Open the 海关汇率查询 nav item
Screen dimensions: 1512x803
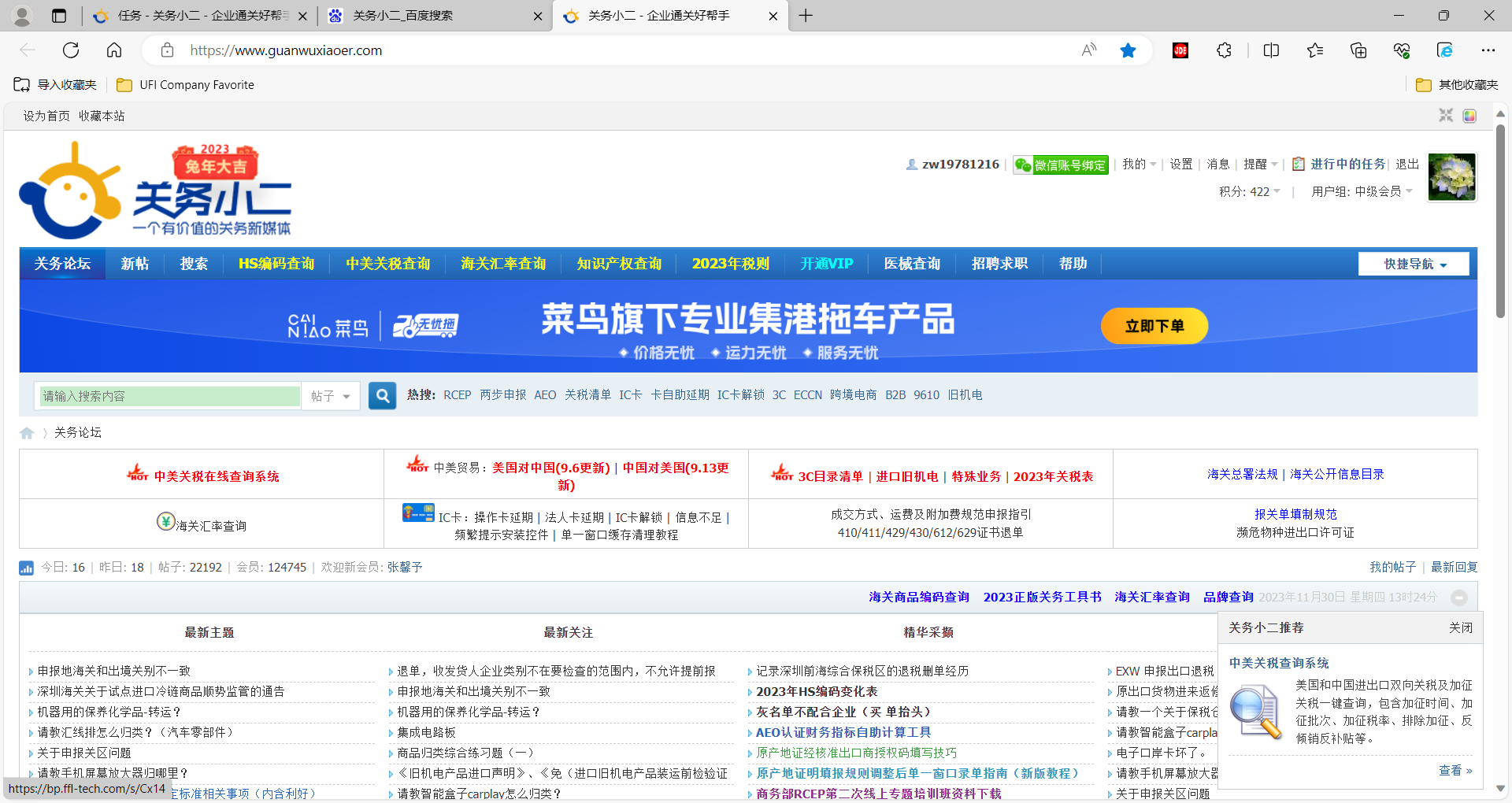503,264
